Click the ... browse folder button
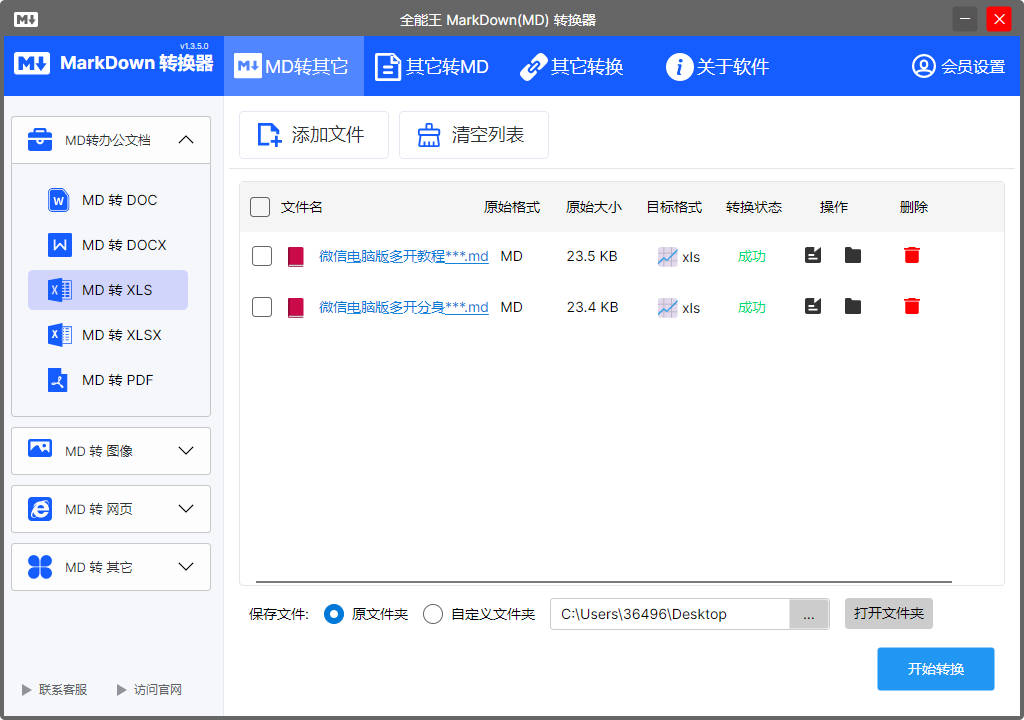 pos(809,614)
